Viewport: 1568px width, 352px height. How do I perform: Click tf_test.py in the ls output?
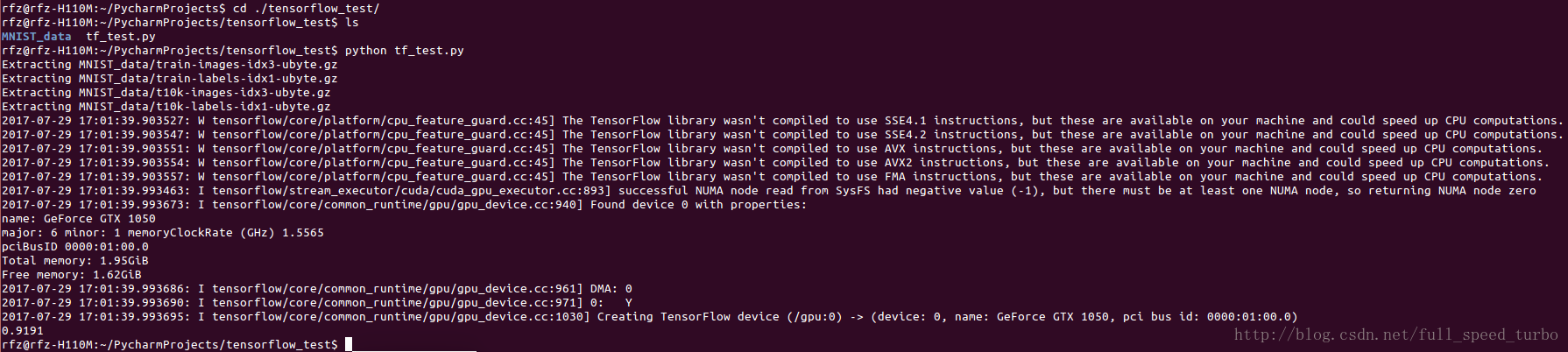(121, 37)
